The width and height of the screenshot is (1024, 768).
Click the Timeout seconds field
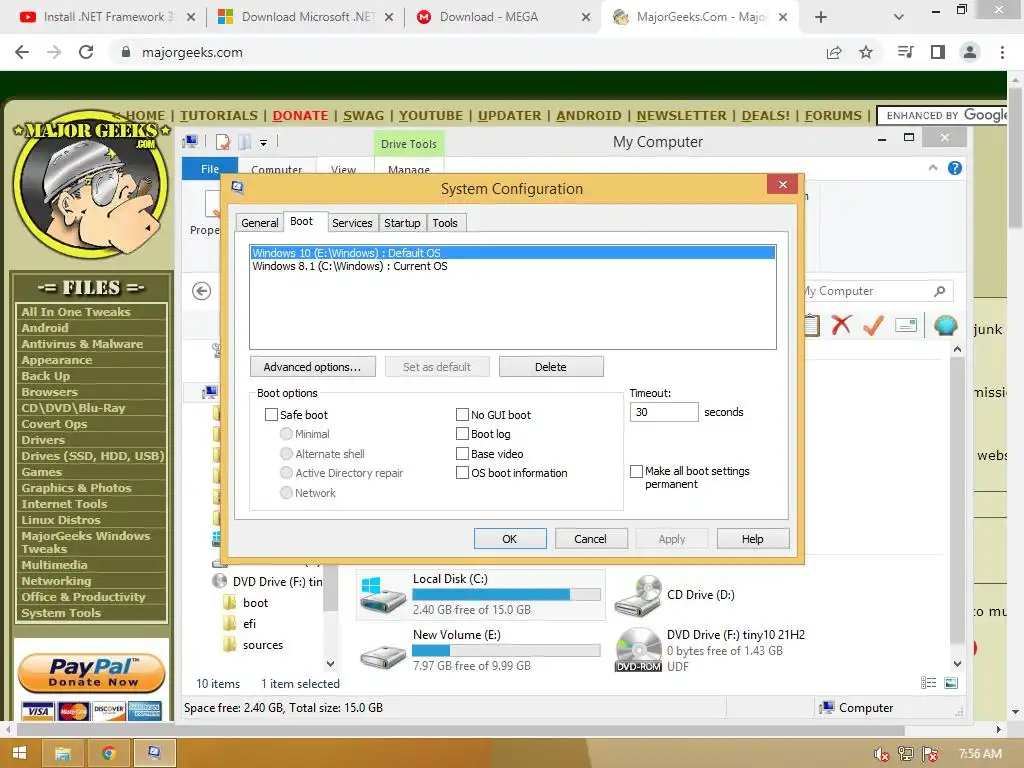pos(664,412)
